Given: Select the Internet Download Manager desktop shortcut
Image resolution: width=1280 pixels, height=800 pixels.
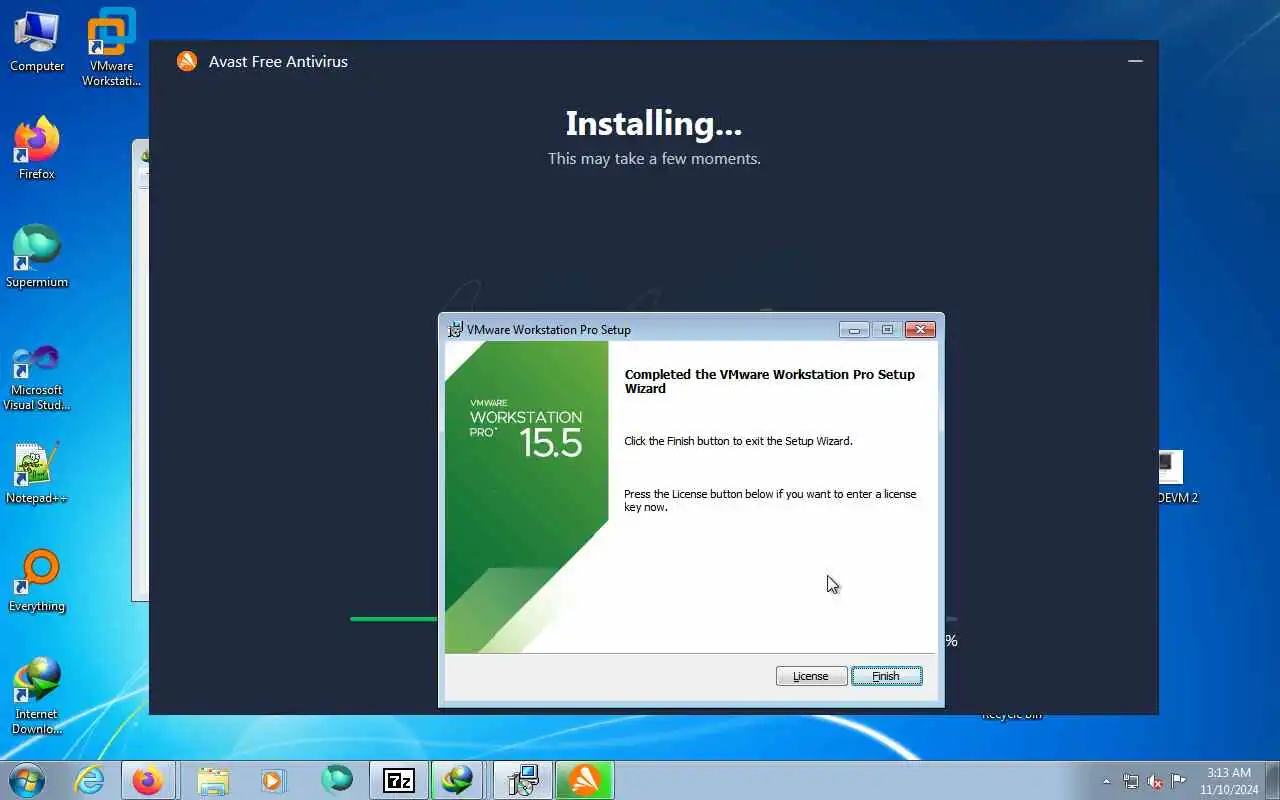Looking at the screenshot, I should (37, 697).
